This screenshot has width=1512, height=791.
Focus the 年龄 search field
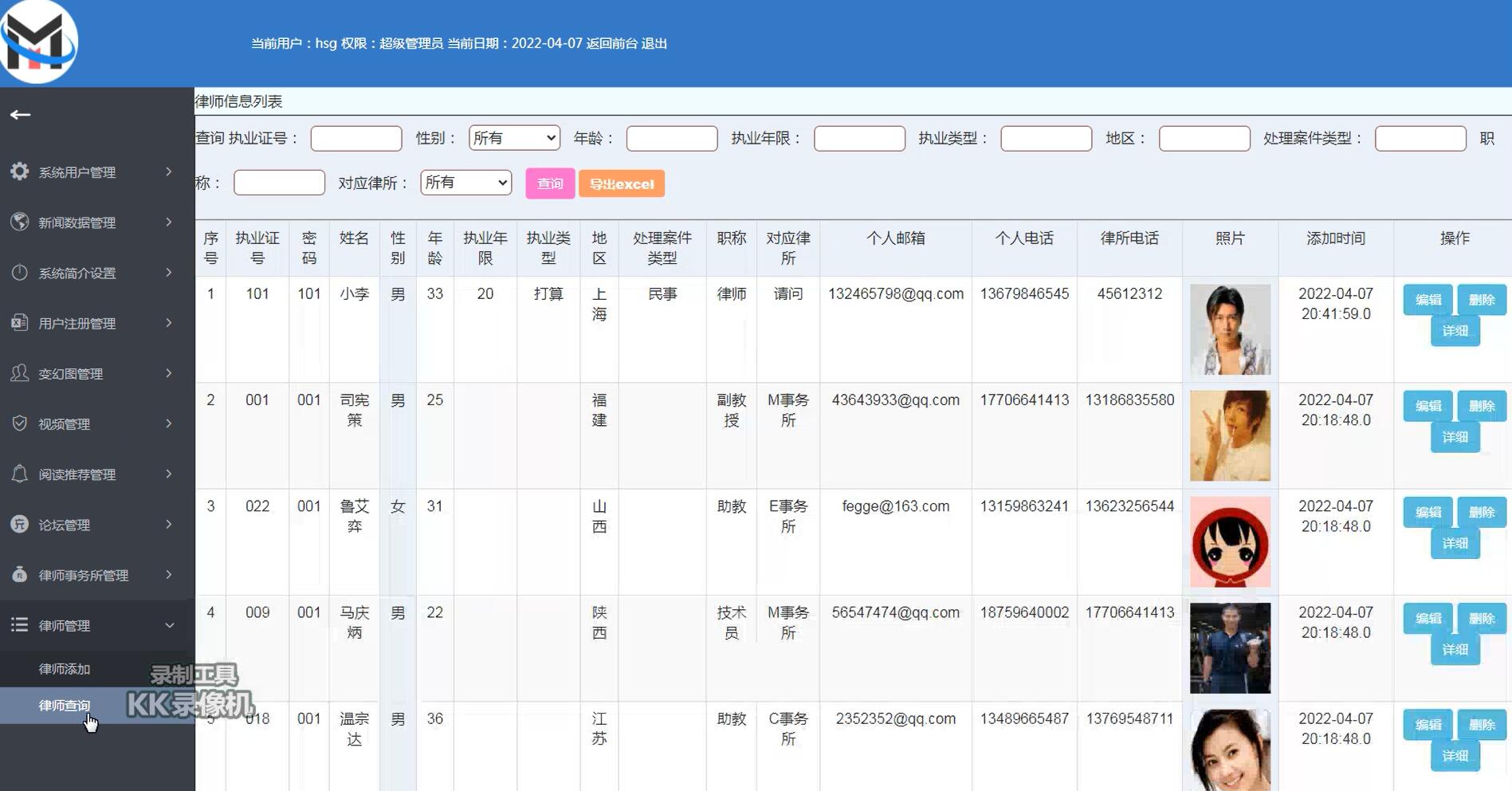[x=672, y=138]
